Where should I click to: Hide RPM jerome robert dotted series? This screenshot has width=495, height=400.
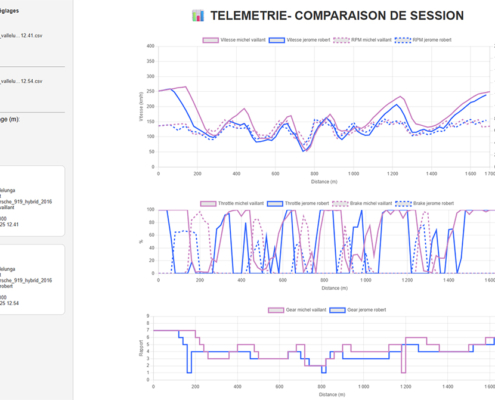pyautogui.click(x=423, y=40)
